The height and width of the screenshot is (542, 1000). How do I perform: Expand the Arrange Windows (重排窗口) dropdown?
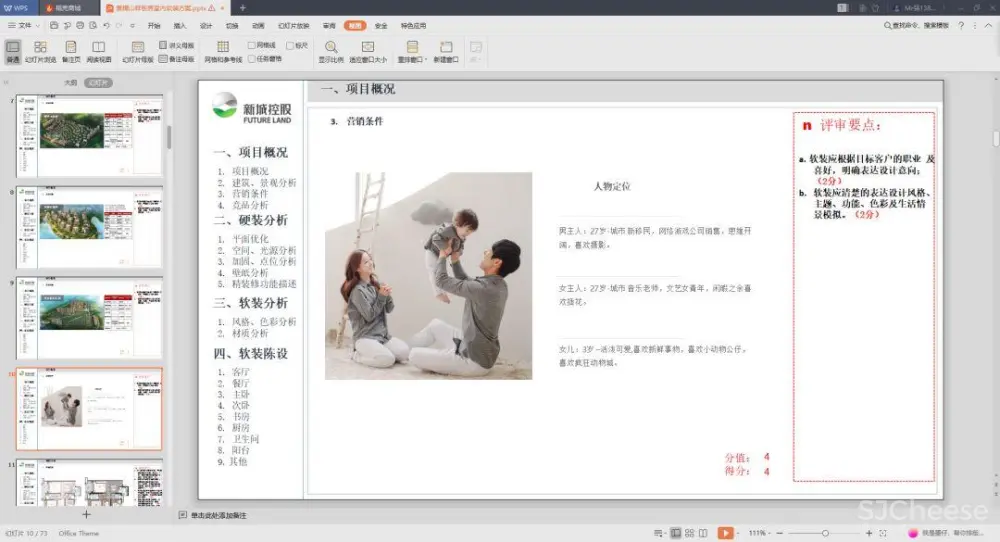click(412, 52)
